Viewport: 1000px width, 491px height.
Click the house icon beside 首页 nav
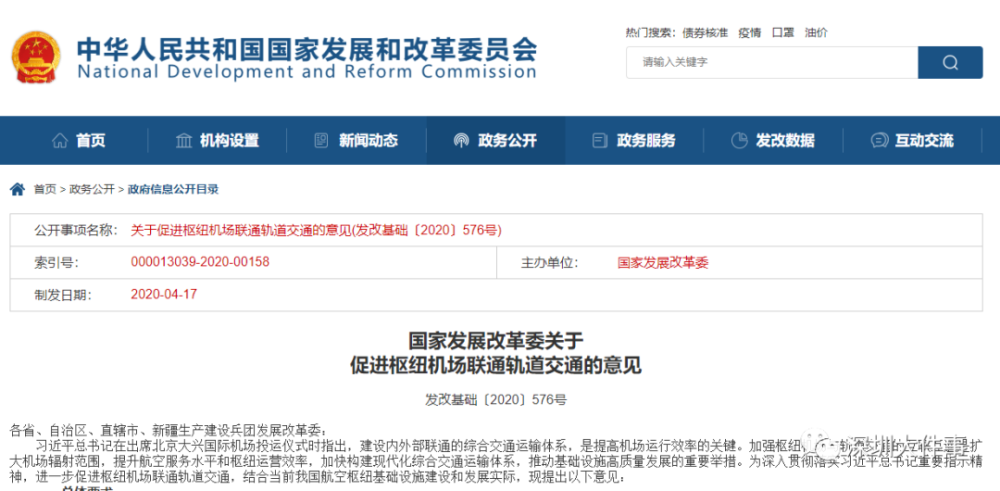(x=60, y=140)
